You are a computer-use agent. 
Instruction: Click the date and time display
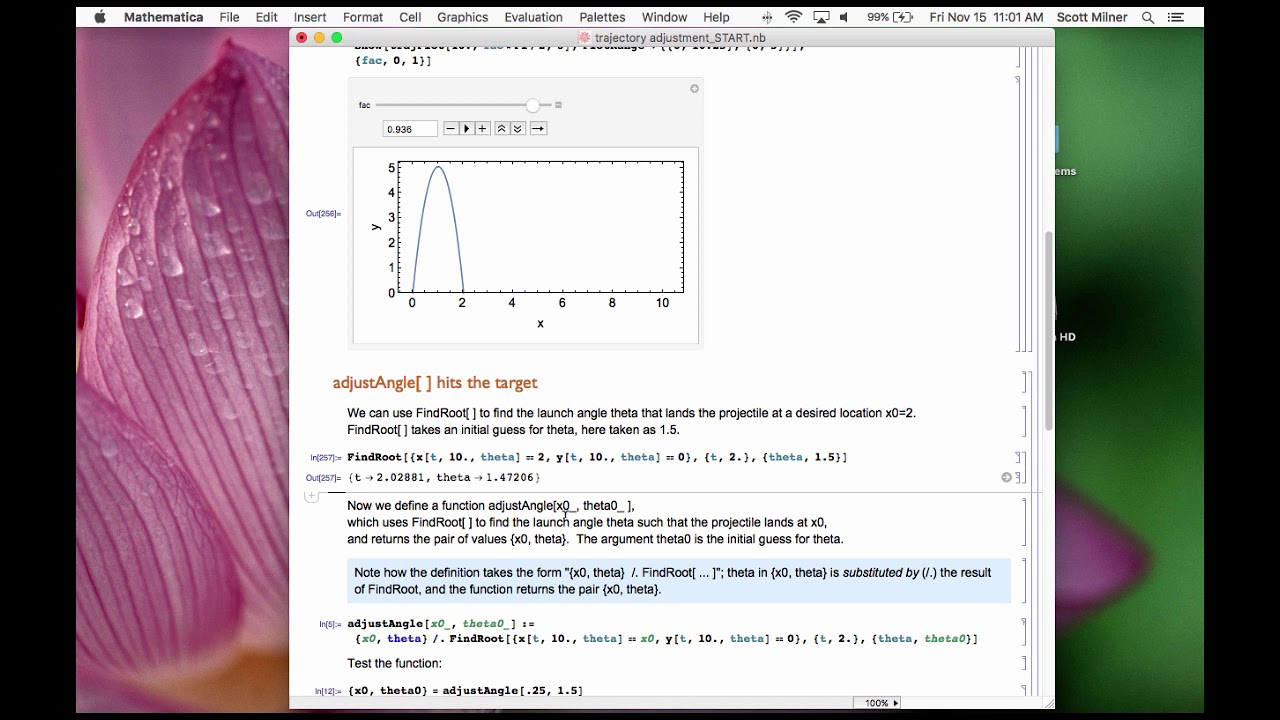click(x=986, y=17)
